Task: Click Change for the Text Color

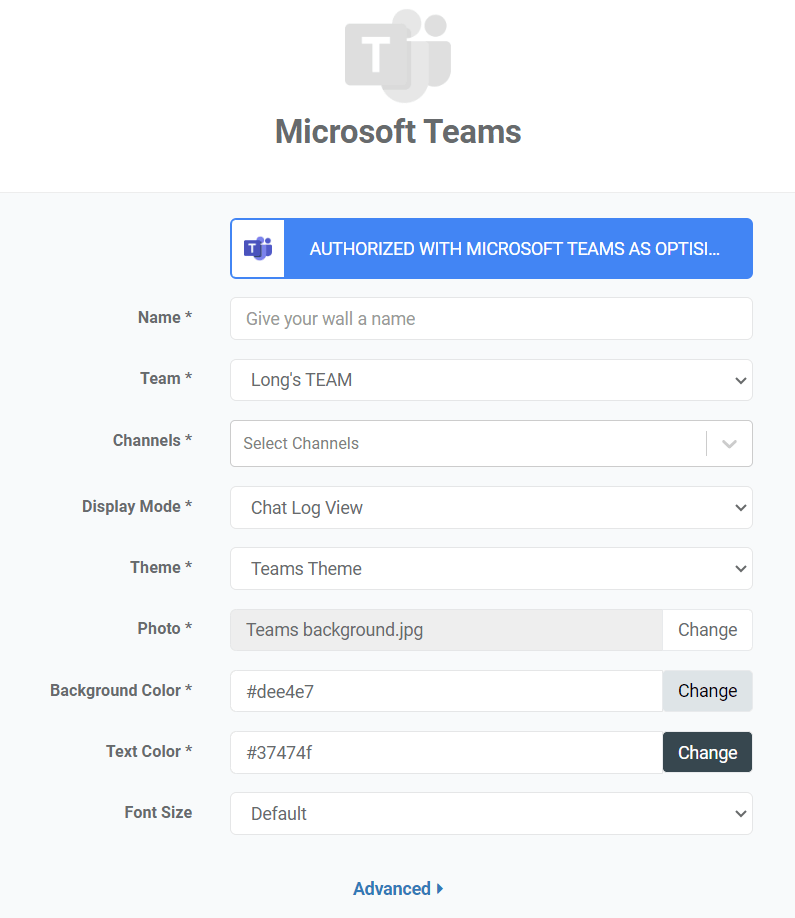Action: pyautogui.click(x=707, y=752)
